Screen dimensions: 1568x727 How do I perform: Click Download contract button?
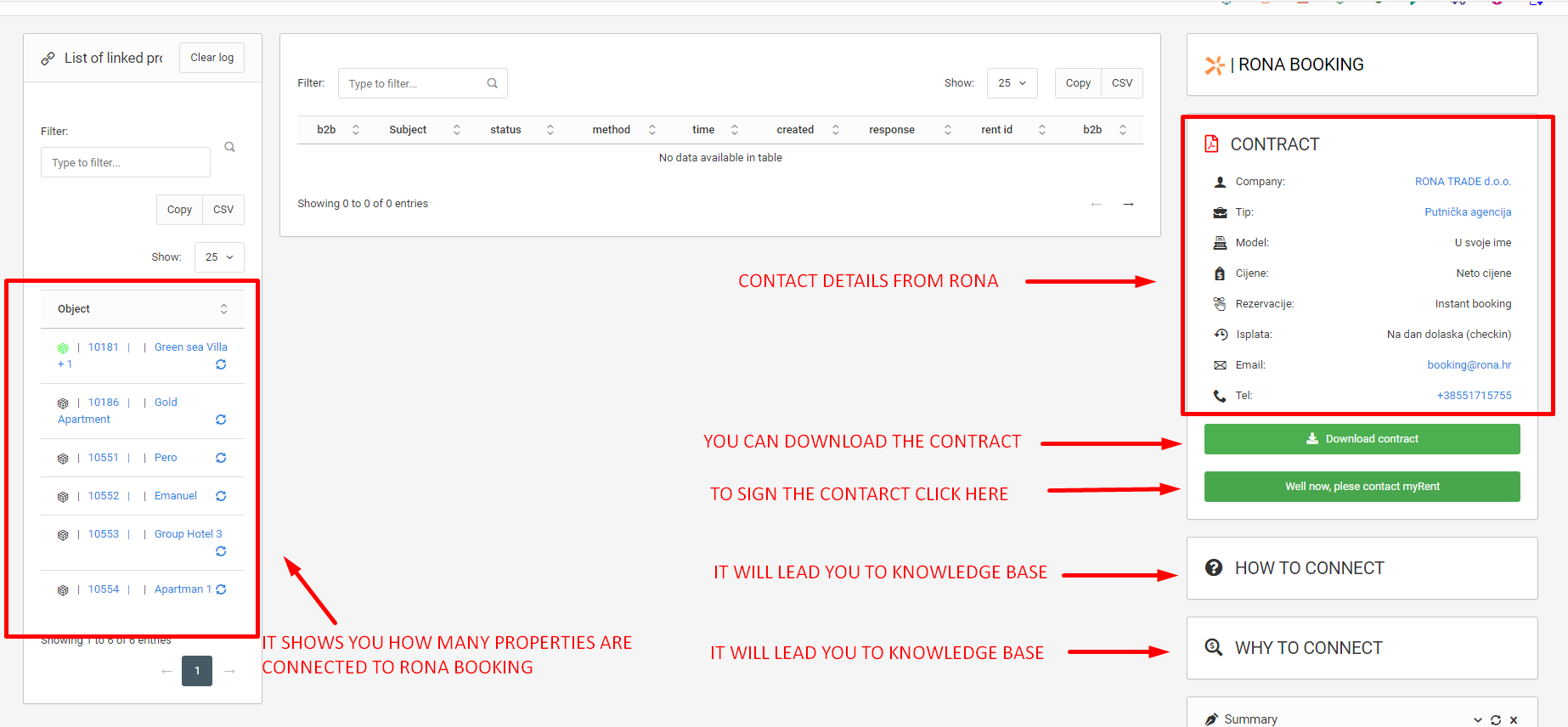[x=1362, y=439]
